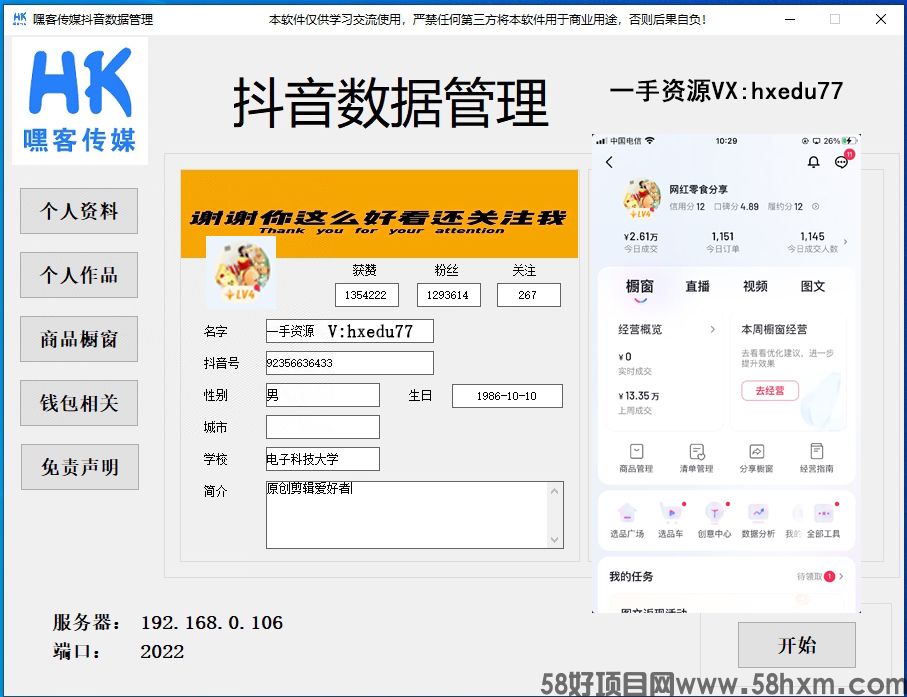Expand the 经营概览 chevron
The height and width of the screenshot is (697, 907).
point(713,329)
